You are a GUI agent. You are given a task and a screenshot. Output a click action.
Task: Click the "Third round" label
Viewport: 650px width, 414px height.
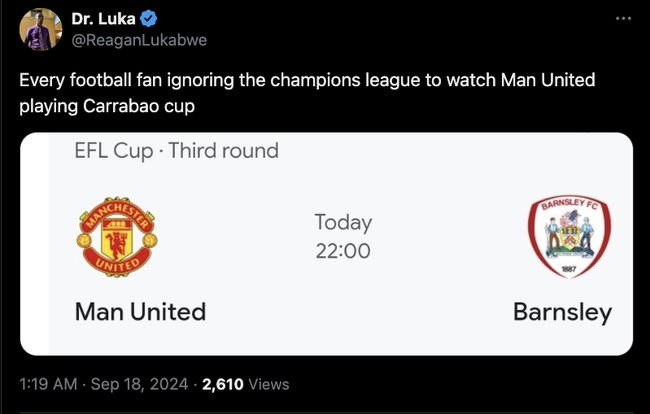(223, 152)
